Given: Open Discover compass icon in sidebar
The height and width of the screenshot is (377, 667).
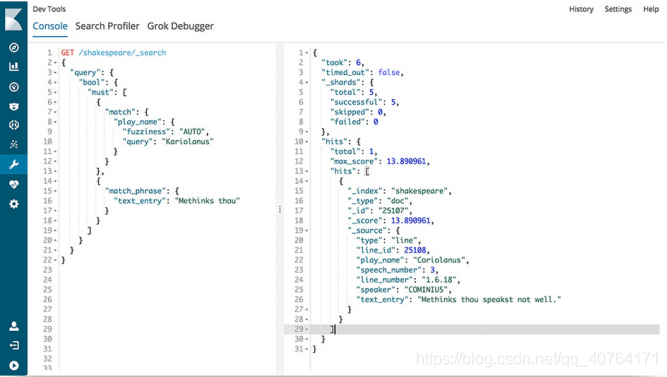Looking at the screenshot, I should 14,47.
